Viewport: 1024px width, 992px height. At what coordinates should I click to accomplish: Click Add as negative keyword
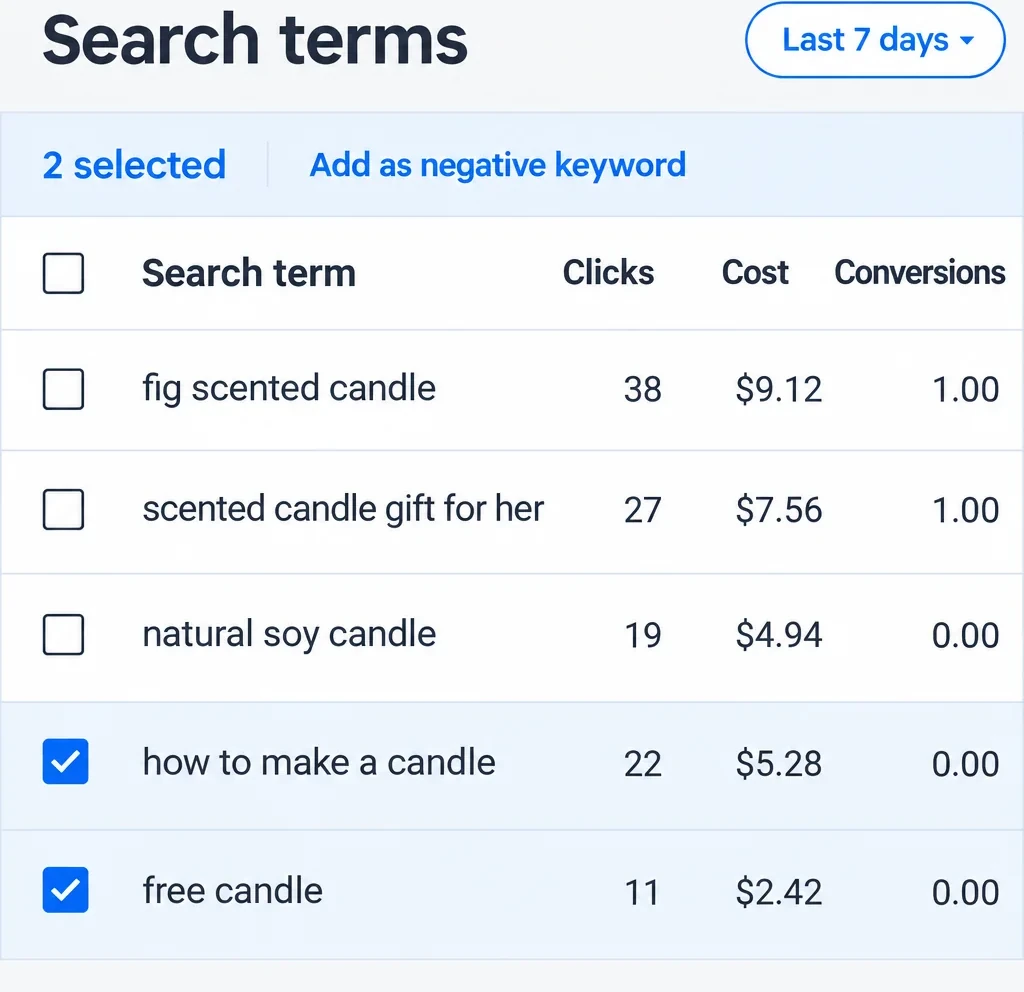click(498, 165)
